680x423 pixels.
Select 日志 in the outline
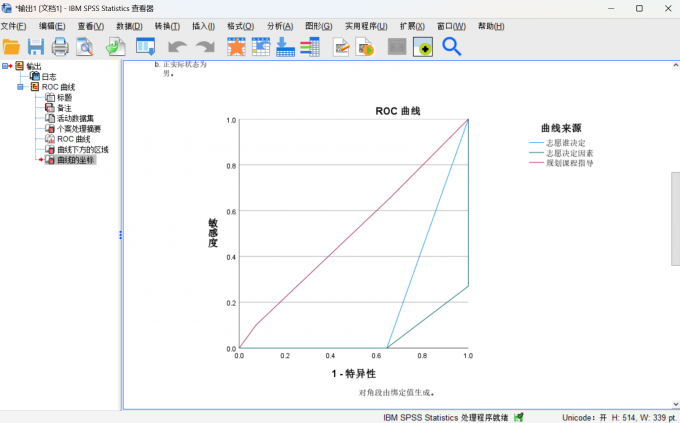click(49, 76)
